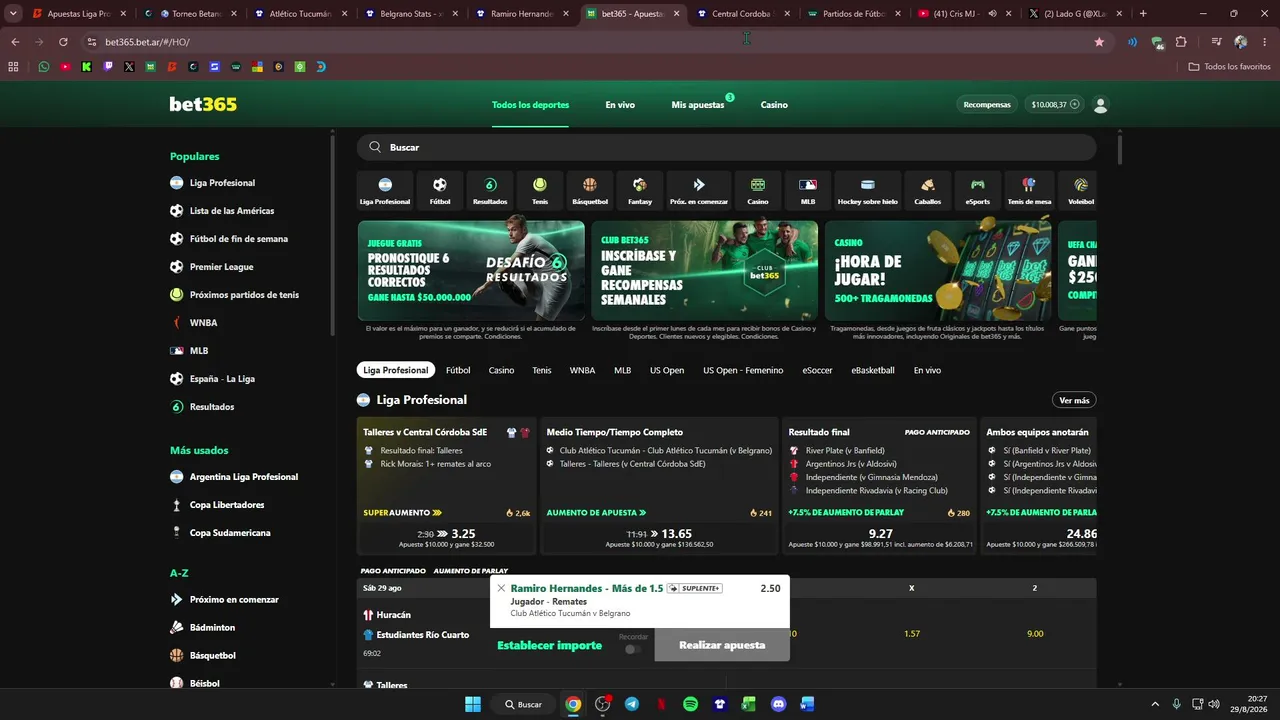Click Establecer importe in bet slip

click(550, 646)
